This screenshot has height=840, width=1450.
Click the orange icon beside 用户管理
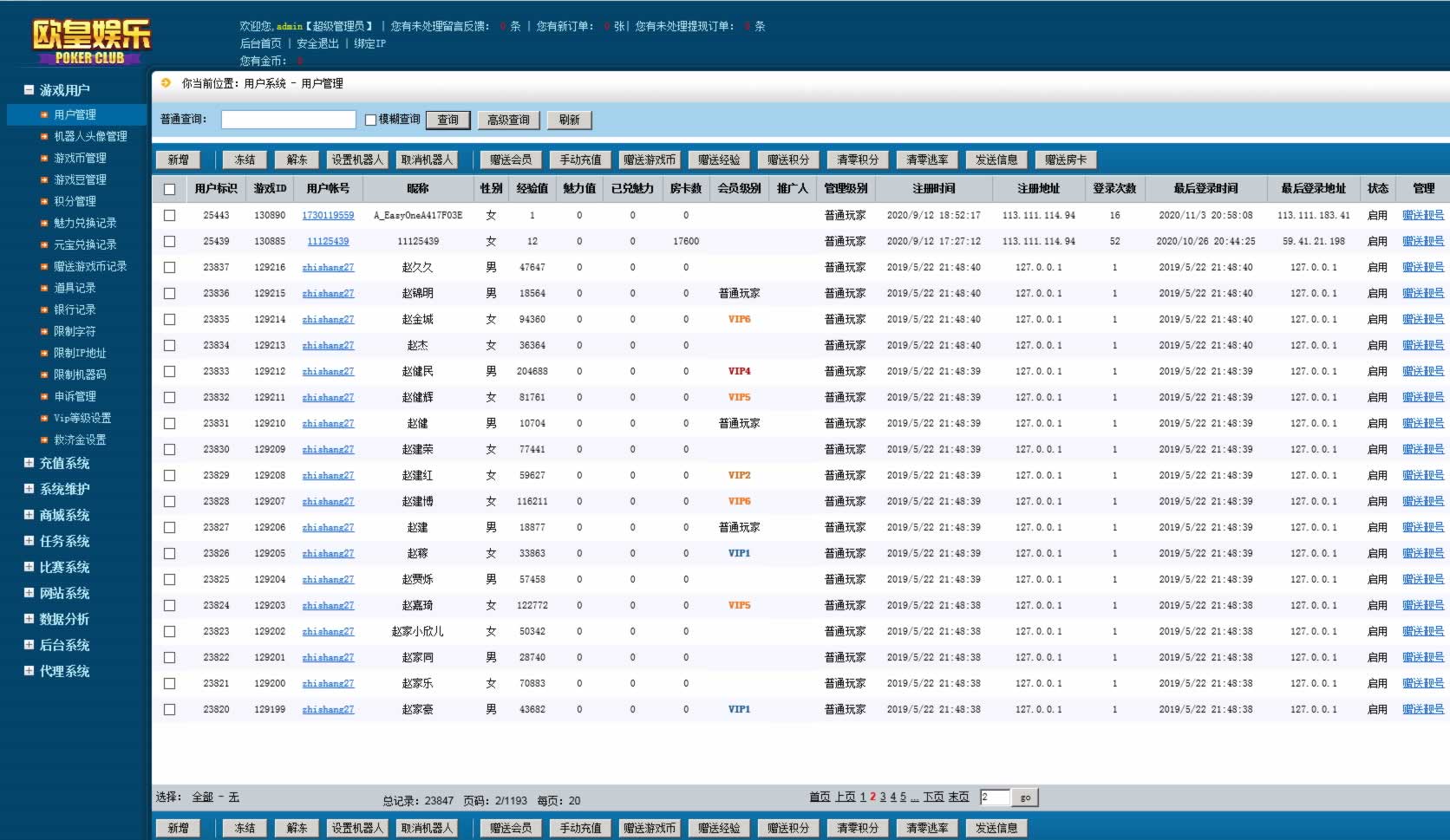pyautogui.click(x=44, y=114)
